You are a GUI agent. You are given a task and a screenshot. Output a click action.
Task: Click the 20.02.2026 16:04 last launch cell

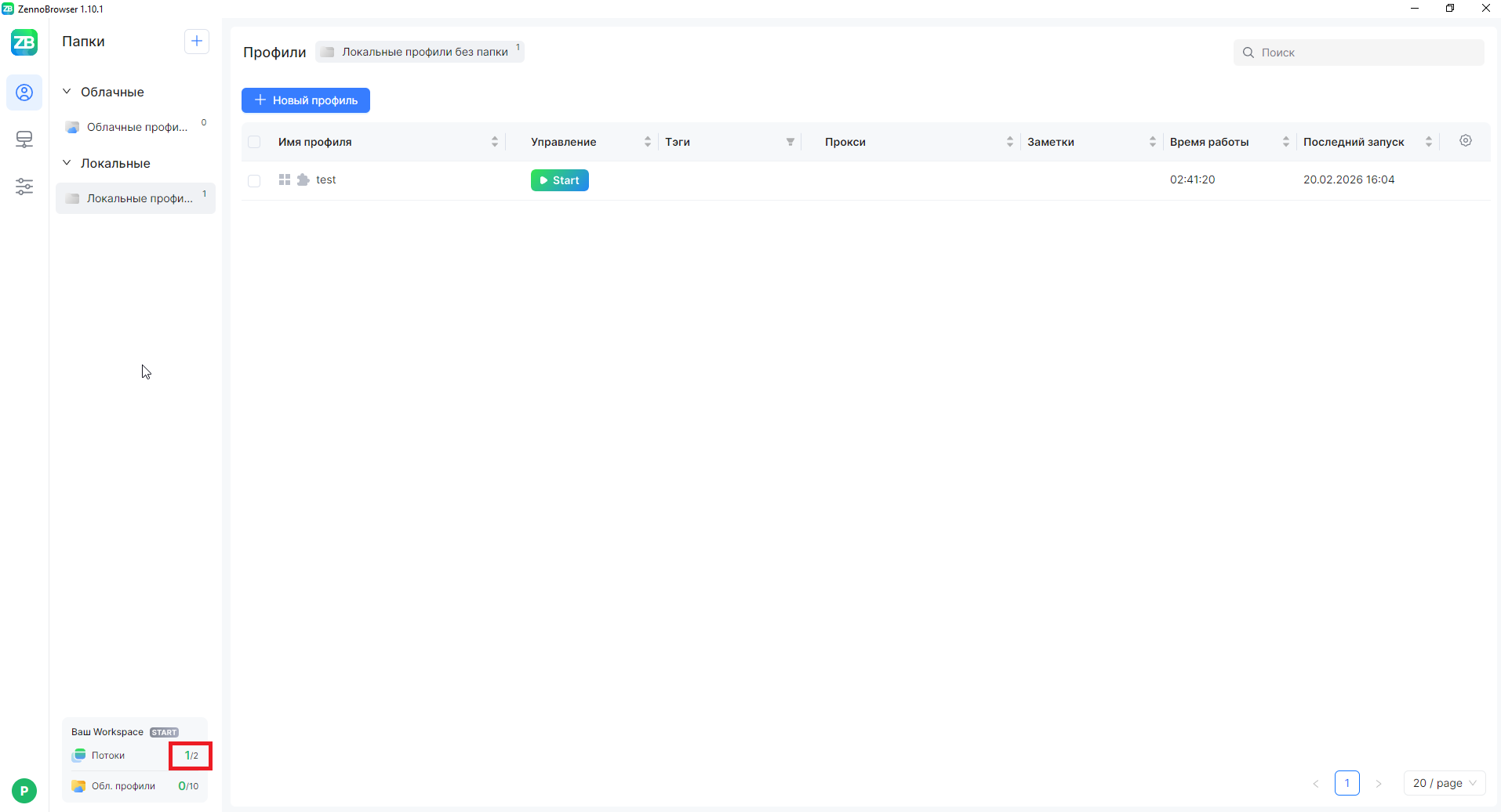tap(1349, 179)
